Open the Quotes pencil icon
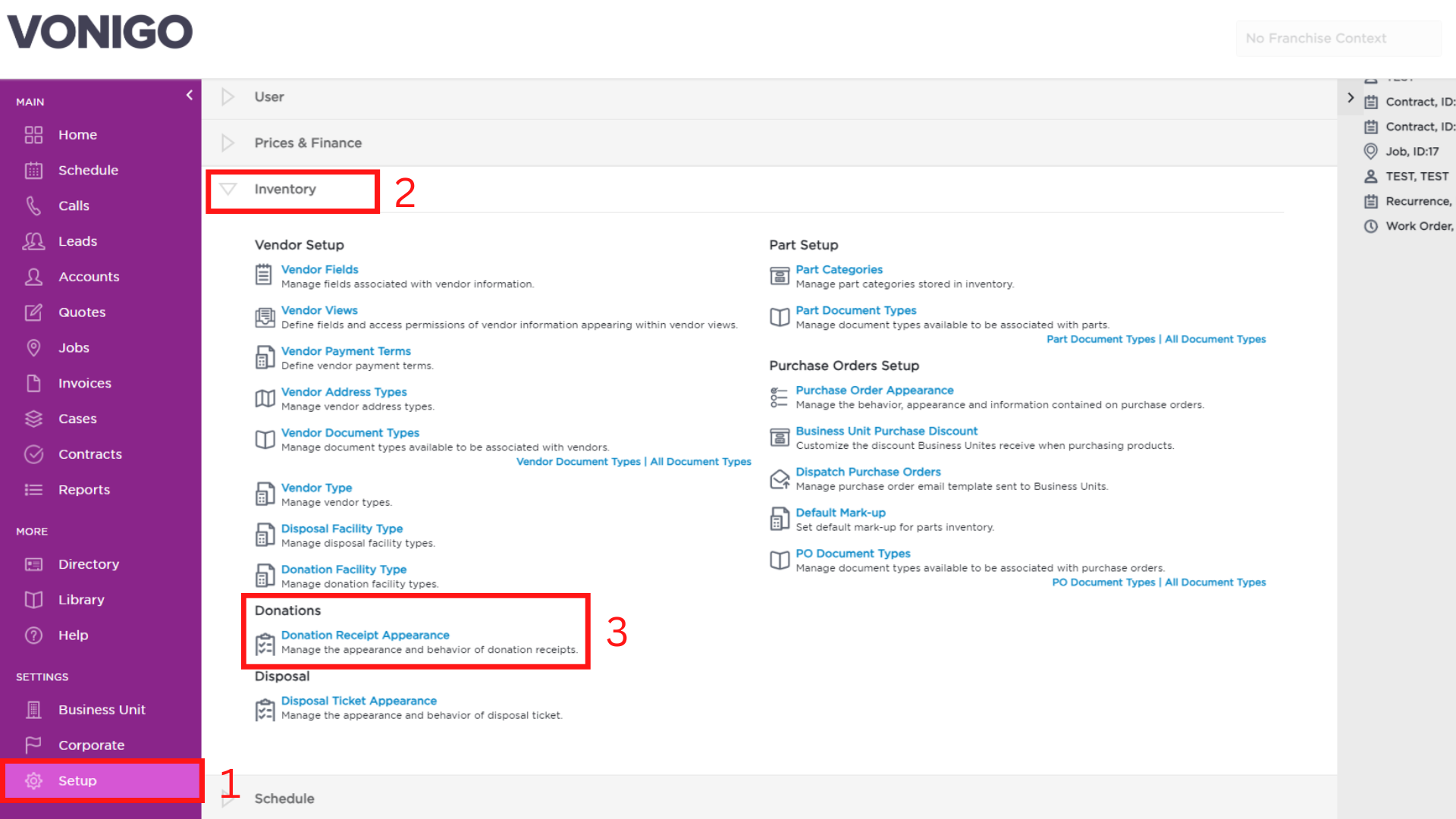 (33, 312)
